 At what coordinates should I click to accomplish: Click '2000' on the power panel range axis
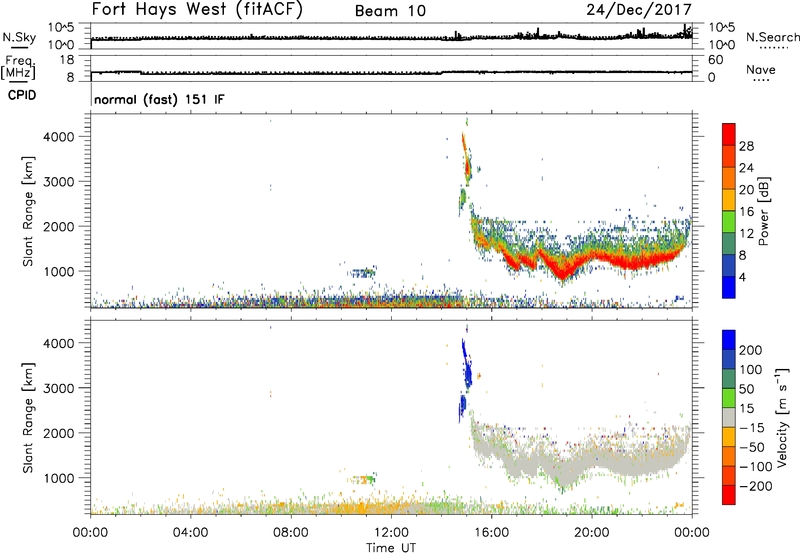pyautogui.click(x=59, y=226)
